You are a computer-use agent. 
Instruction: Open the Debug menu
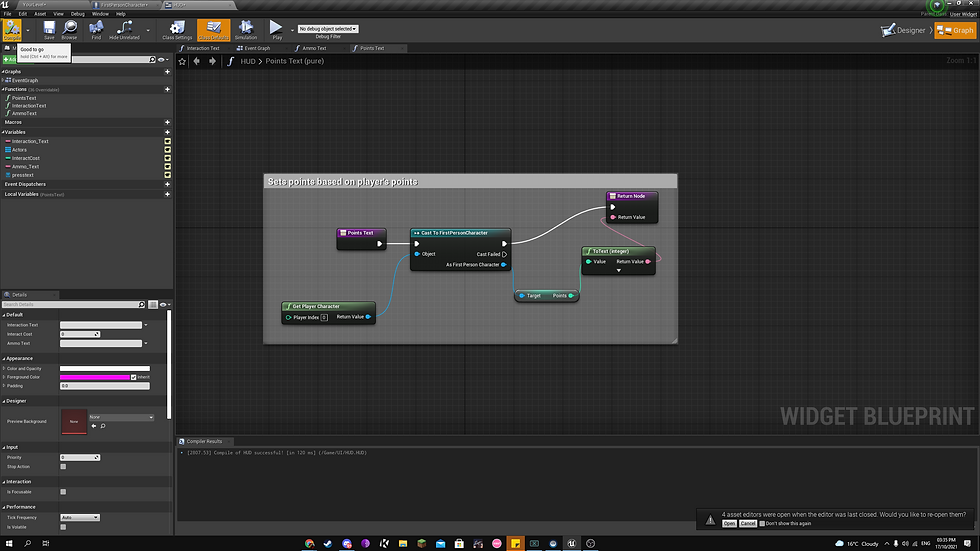click(78, 14)
